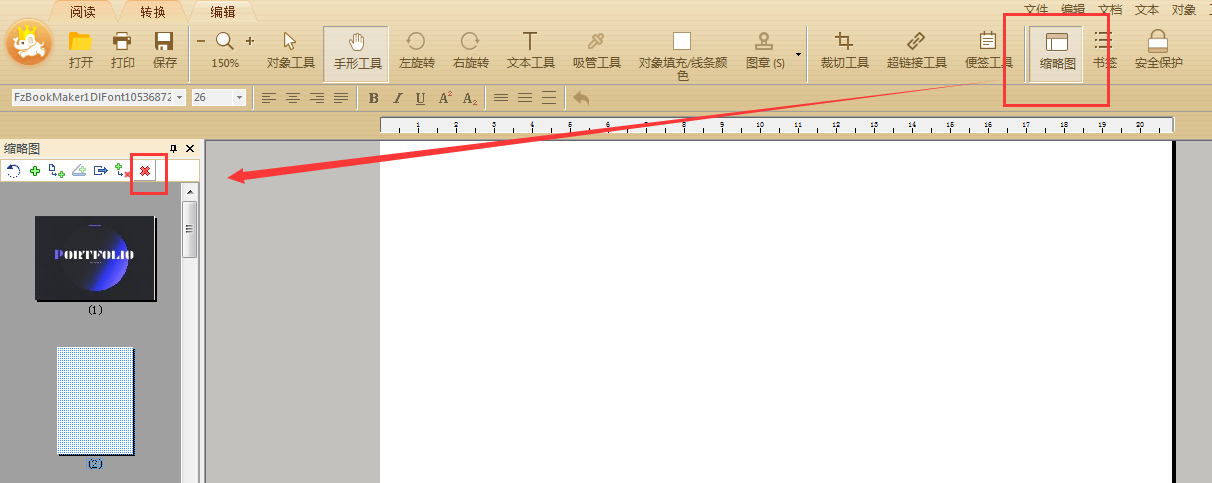This screenshot has height=483, width=1212.
Task: Select the 手形工具 (Hand tool)
Action: (357, 51)
